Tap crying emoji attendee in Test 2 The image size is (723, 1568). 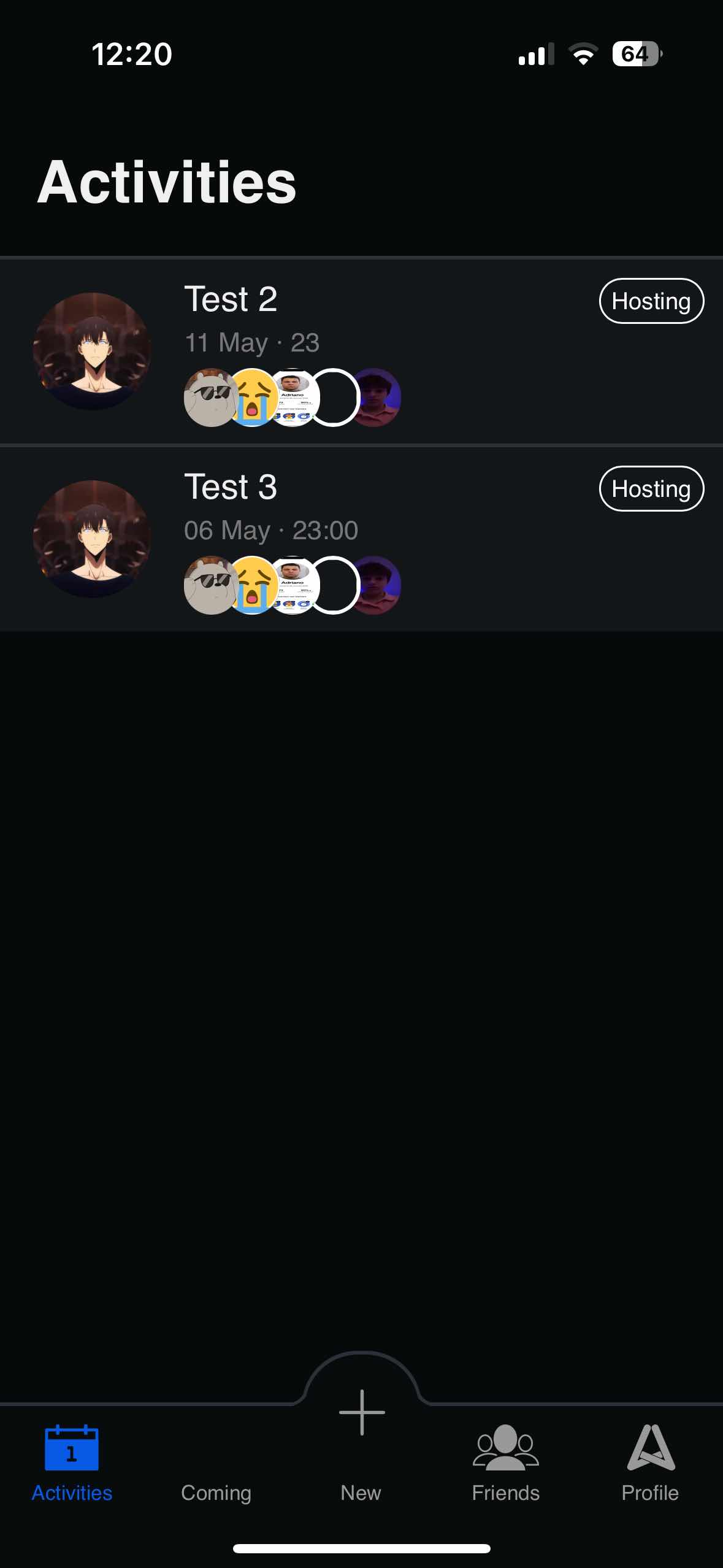coord(252,398)
